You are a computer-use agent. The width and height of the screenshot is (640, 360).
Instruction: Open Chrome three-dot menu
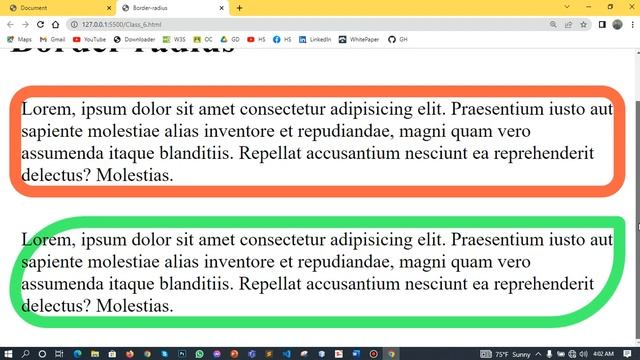point(632,24)
